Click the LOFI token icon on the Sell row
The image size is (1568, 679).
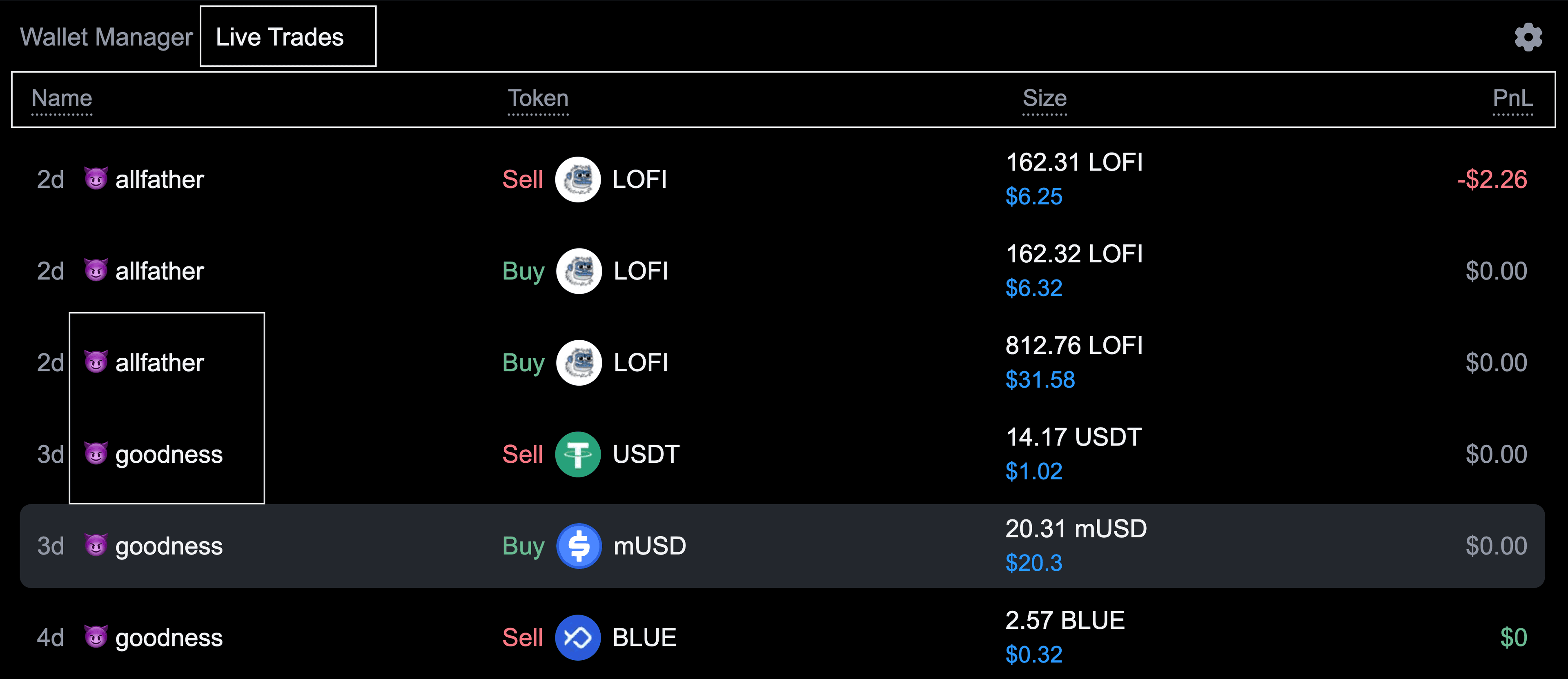tap(579, 180)
